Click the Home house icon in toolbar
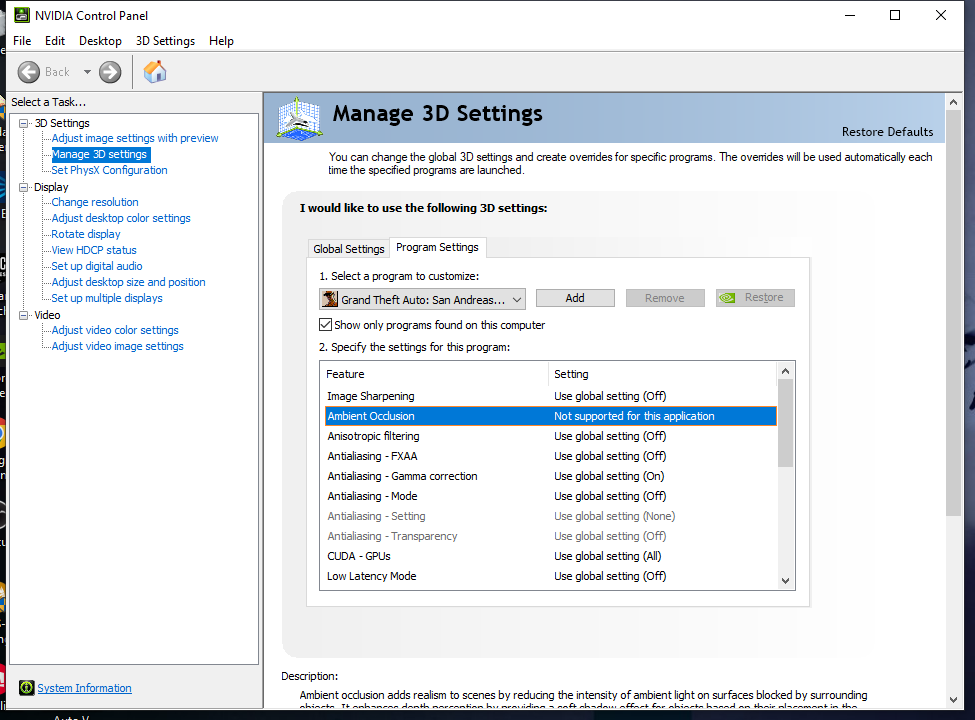 click(155, 72)
